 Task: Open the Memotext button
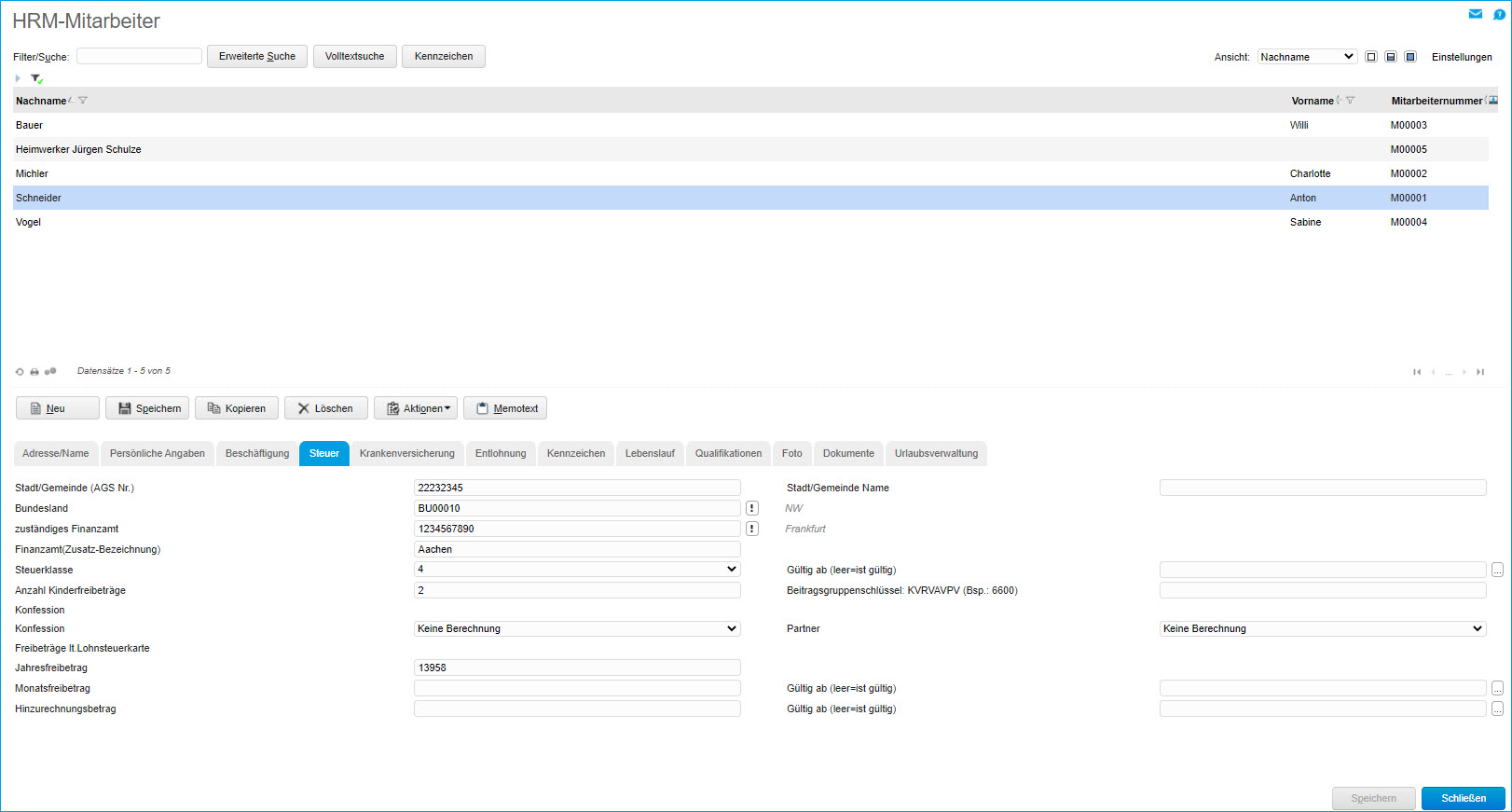point(505,408)
